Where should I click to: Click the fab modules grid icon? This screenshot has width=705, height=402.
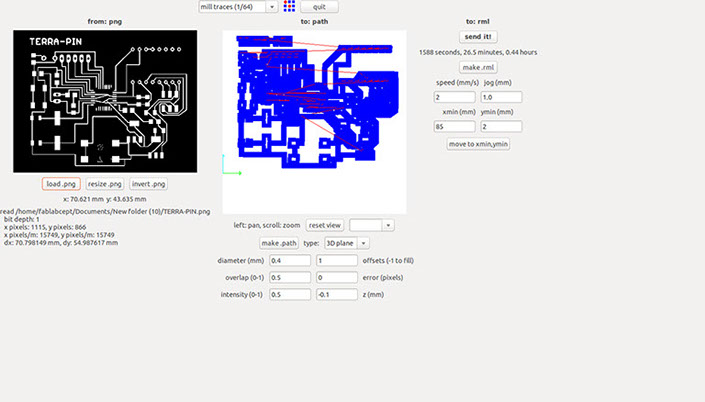289,6
